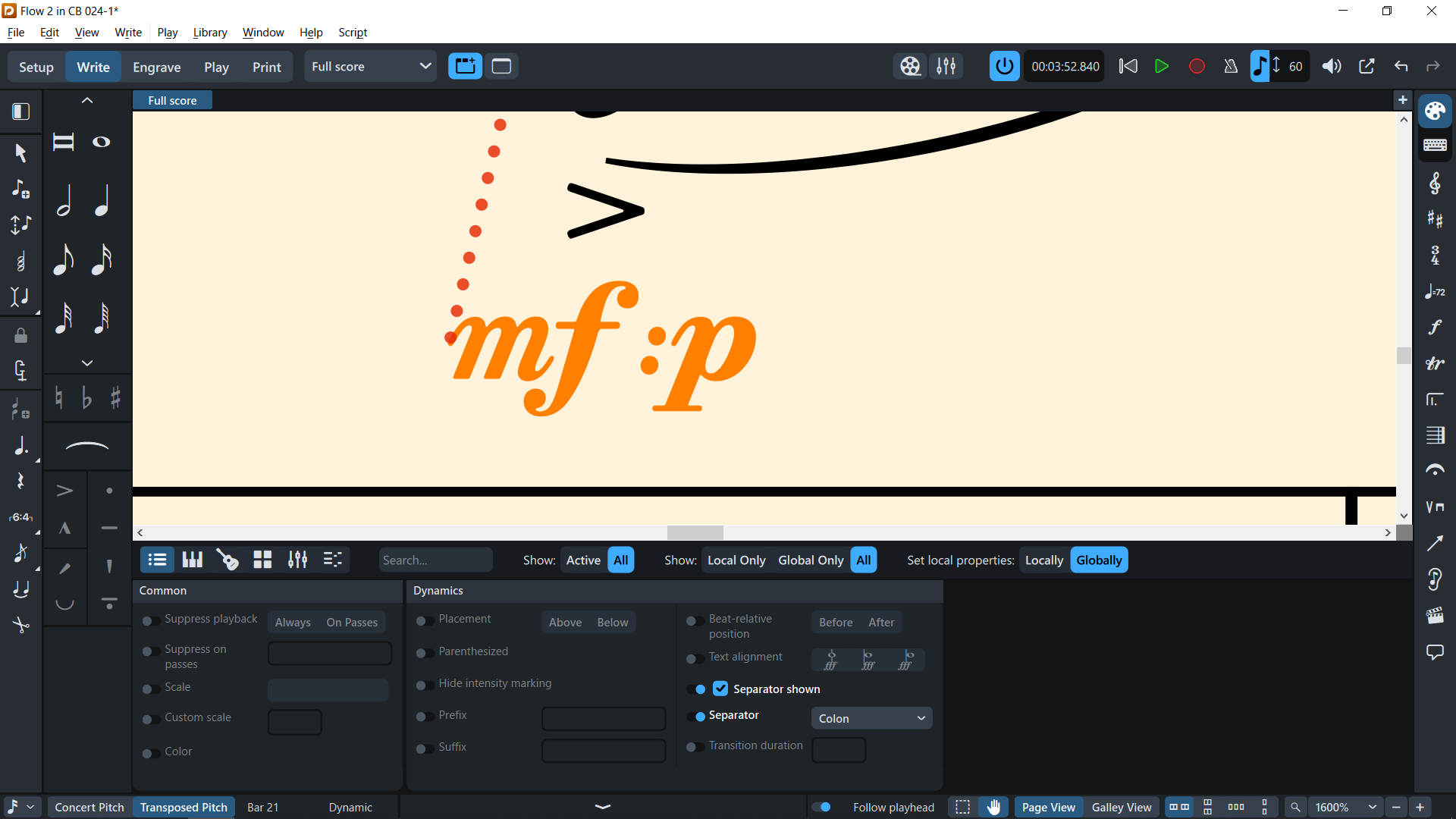This screenshot has width=1456, height=819.
Task: Click the properties Search field
Action: coord(435,560)
